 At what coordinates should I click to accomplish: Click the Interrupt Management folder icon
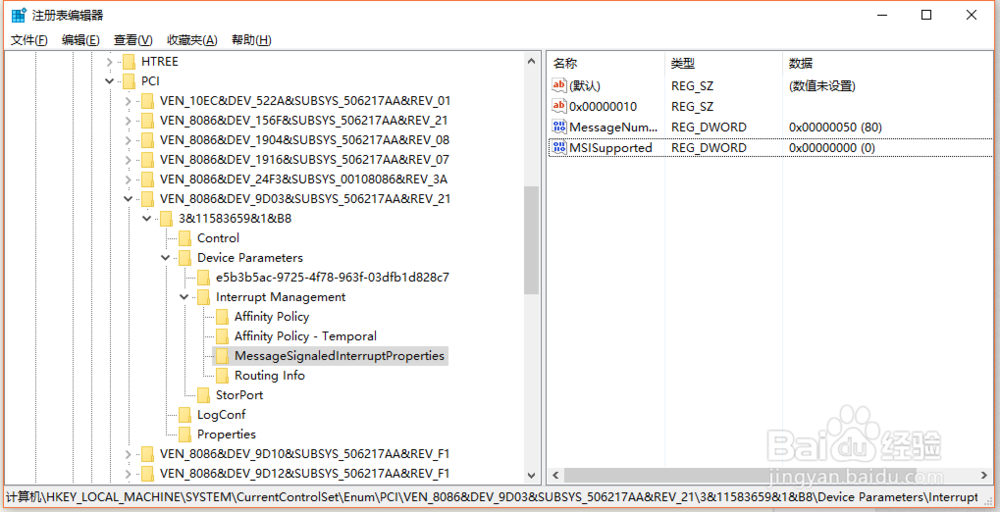pos(203,297)
